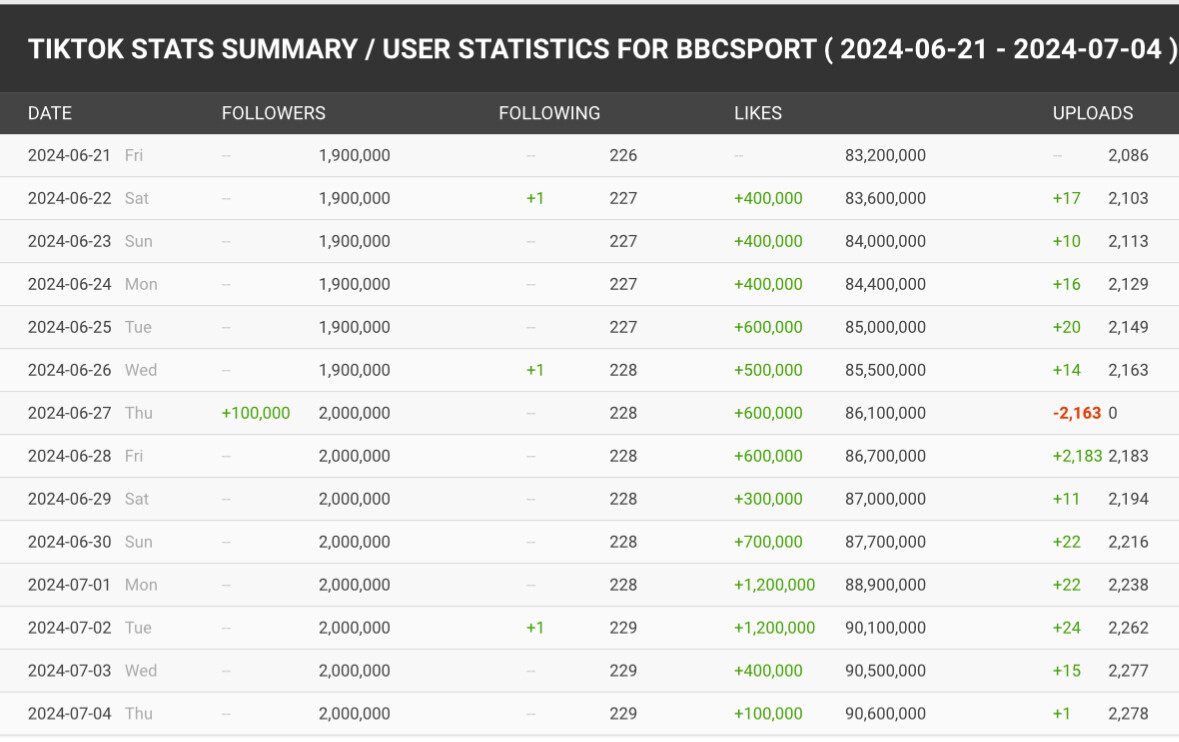1179x742 pixels.
Task: Click the +700,000 likes gain value
Action: coord(768,542)
